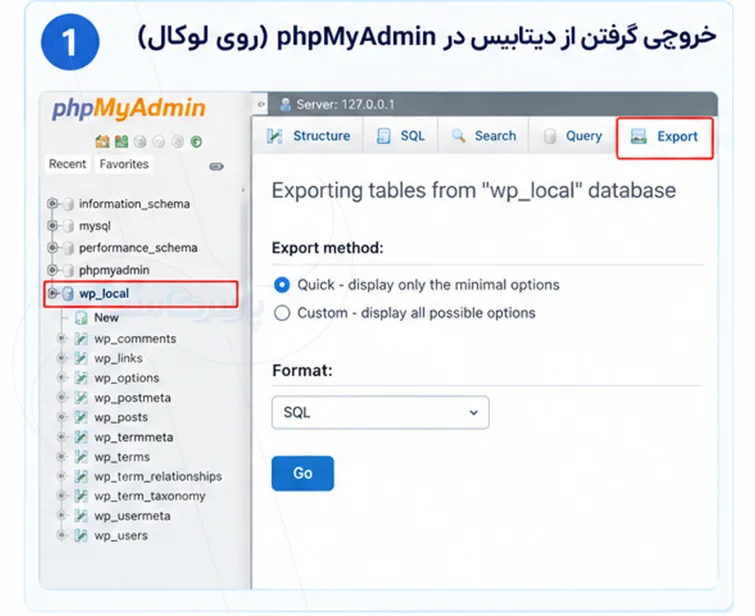Screen dimensions: 755x616
Task: Select Custom export method radio button
Action: tap(282, 313)
